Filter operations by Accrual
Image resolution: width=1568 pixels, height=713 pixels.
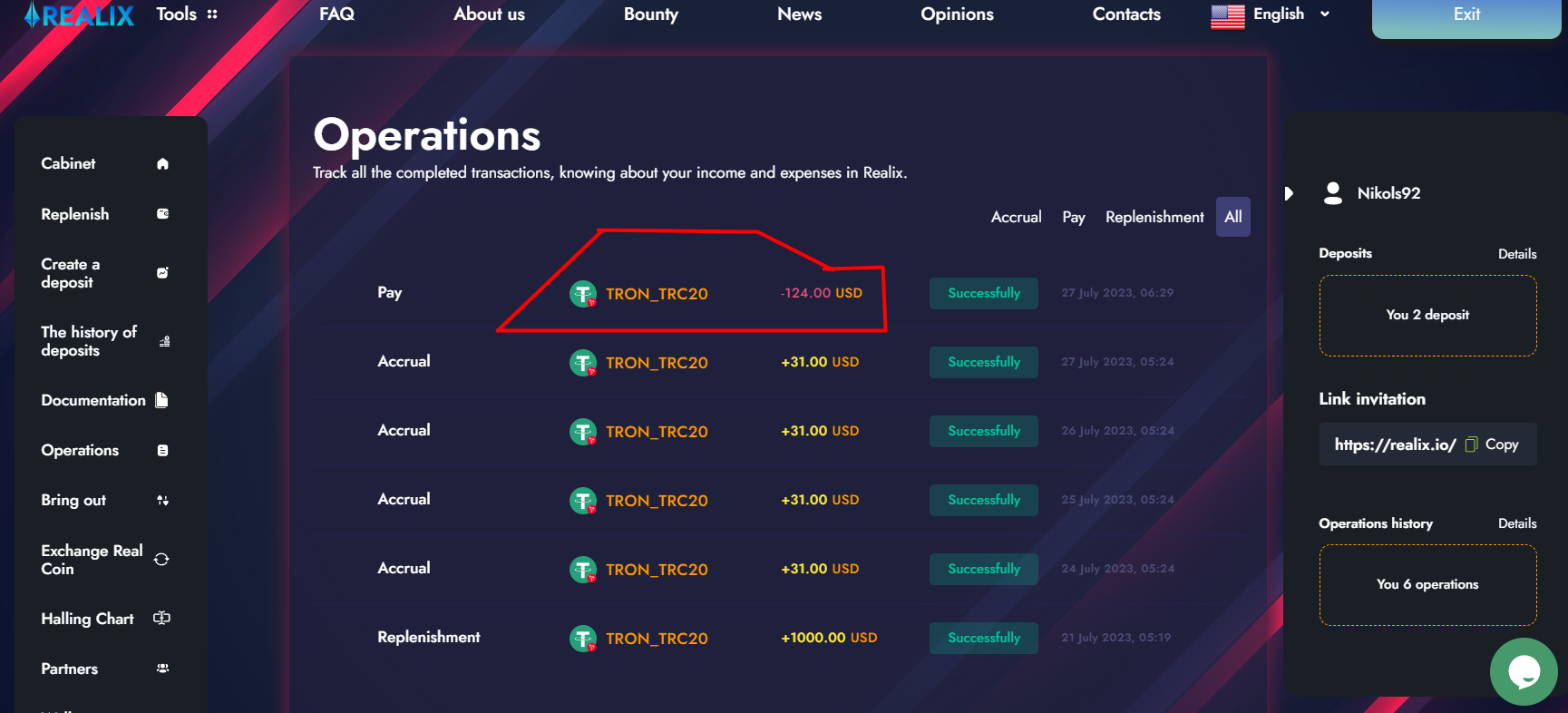pyautogui.click(x=1016, y=218)
